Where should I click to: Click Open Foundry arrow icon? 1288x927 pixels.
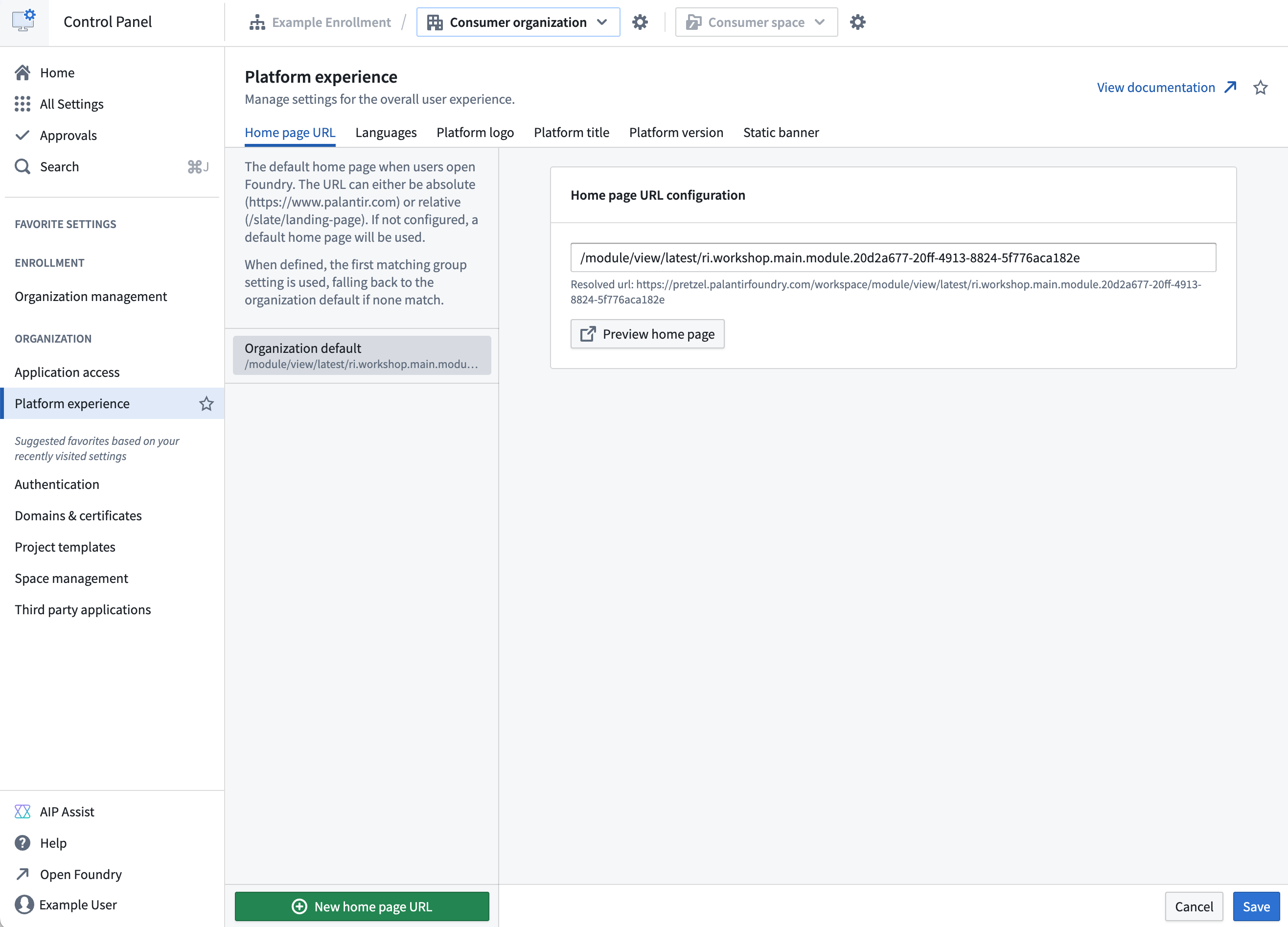point(22,874)
